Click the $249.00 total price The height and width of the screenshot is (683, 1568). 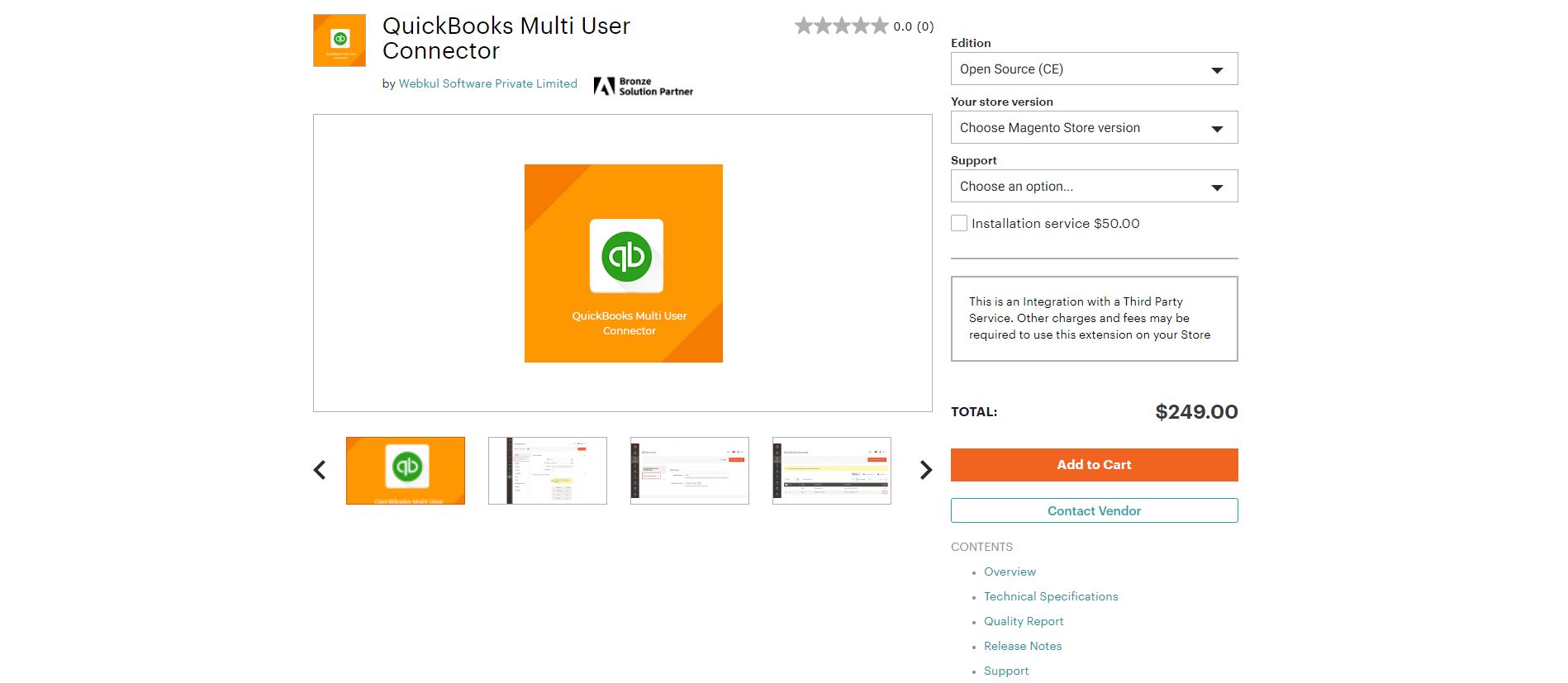1196,411
